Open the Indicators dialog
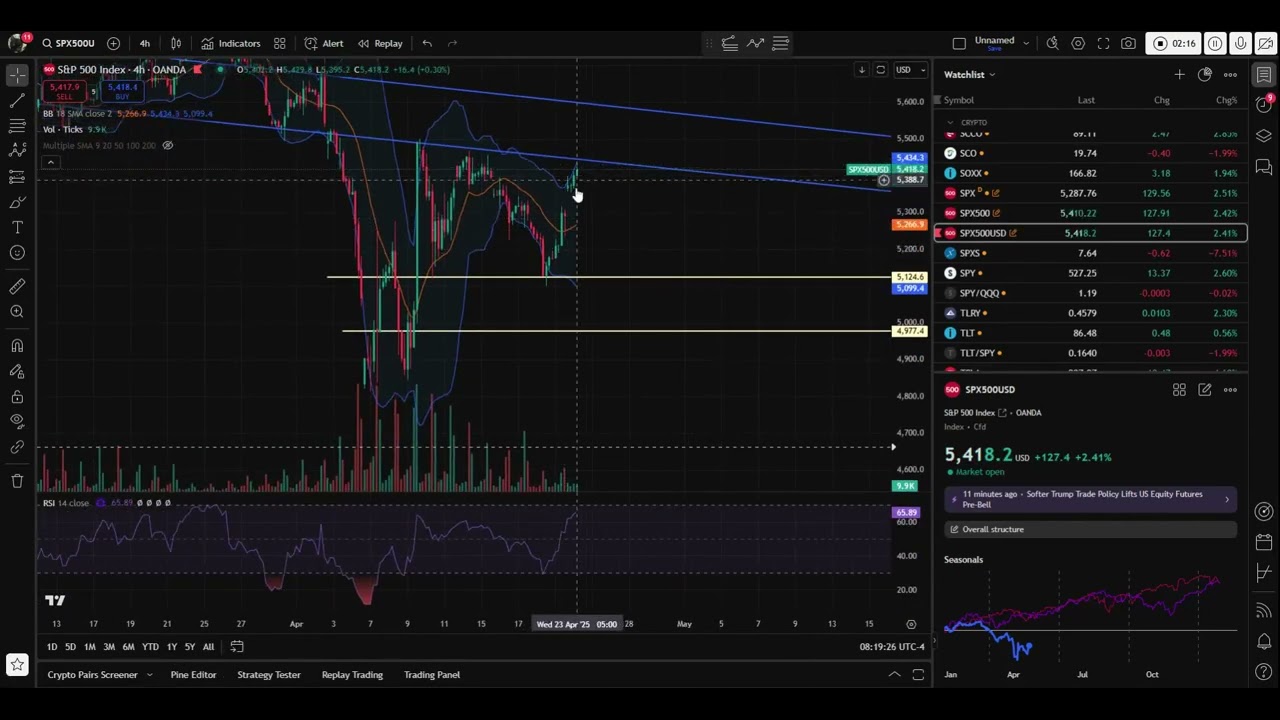 (231, 43)
